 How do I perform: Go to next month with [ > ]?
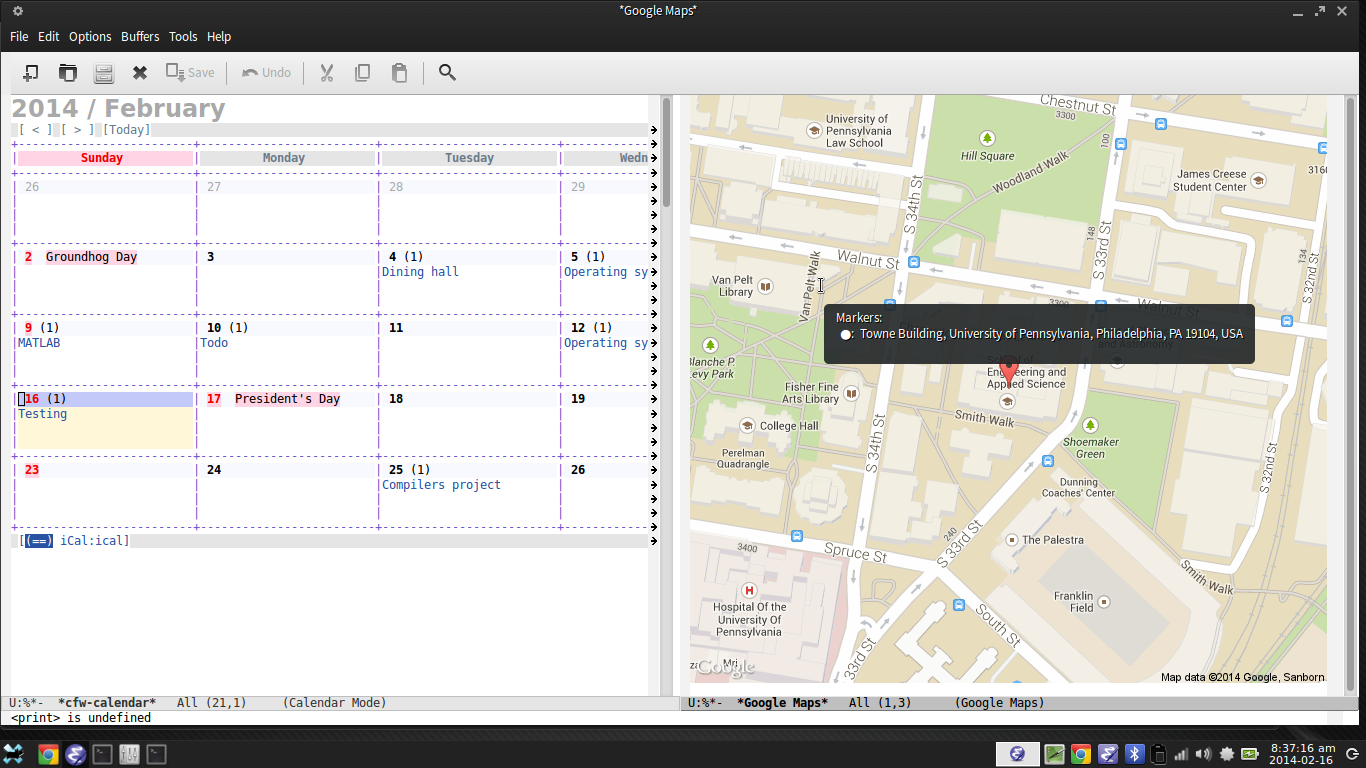click(x=78, y=129)
